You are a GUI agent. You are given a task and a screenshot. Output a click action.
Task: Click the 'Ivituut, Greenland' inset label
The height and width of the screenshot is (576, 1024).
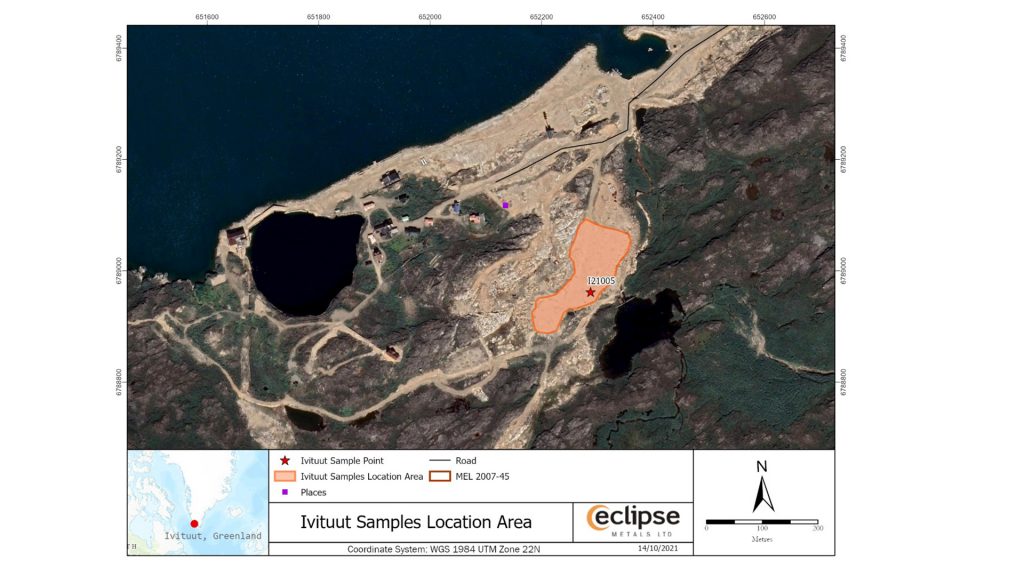(x=213, y=536)
